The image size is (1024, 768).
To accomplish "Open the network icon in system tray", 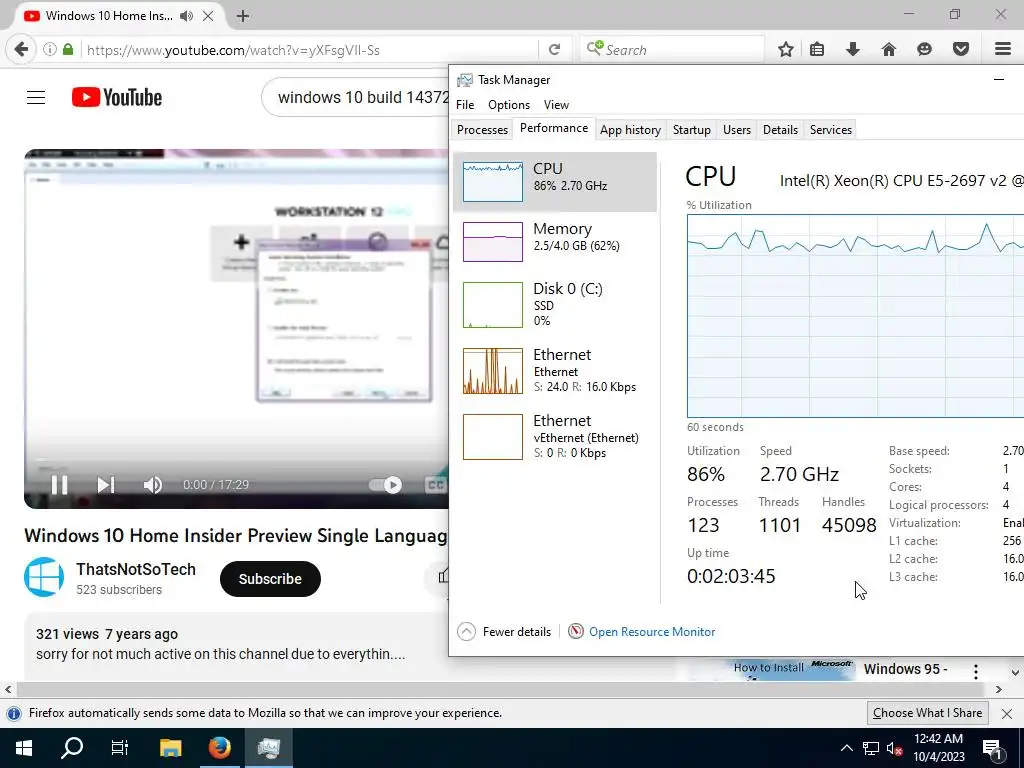I will pyautogui.click(x=871, y=748).
